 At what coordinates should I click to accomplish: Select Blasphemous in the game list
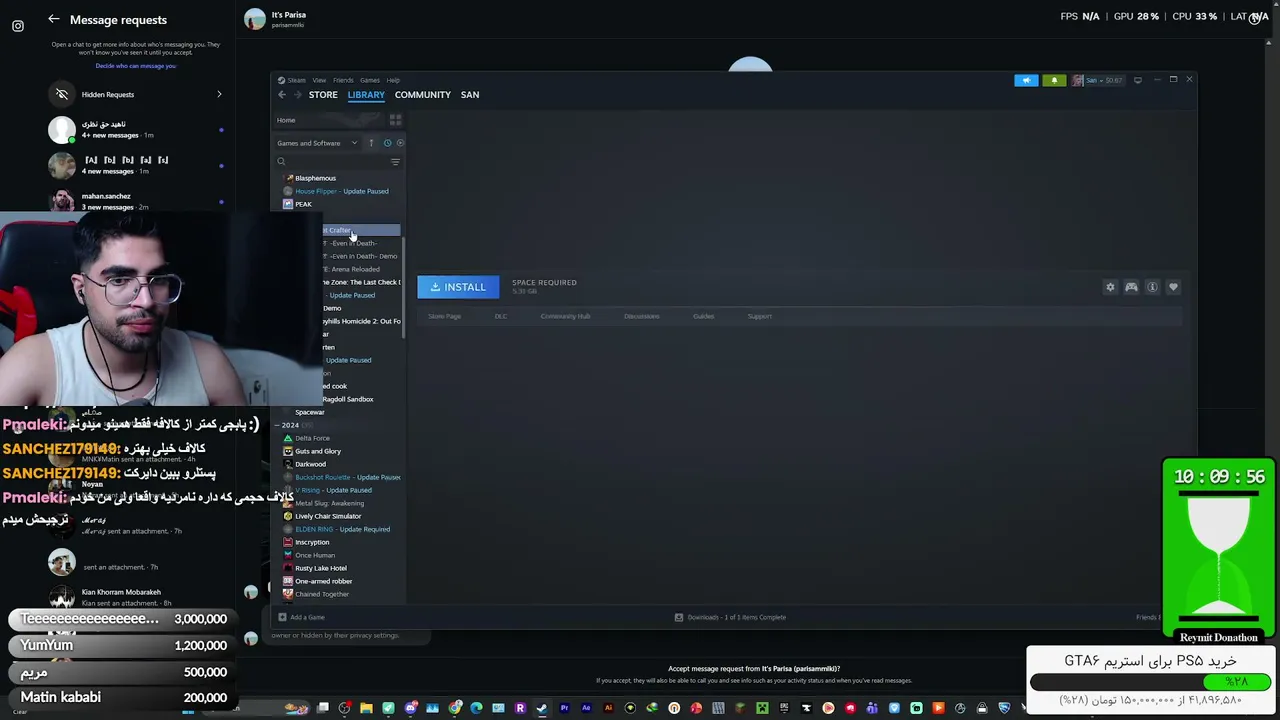(x=315, y=178)
